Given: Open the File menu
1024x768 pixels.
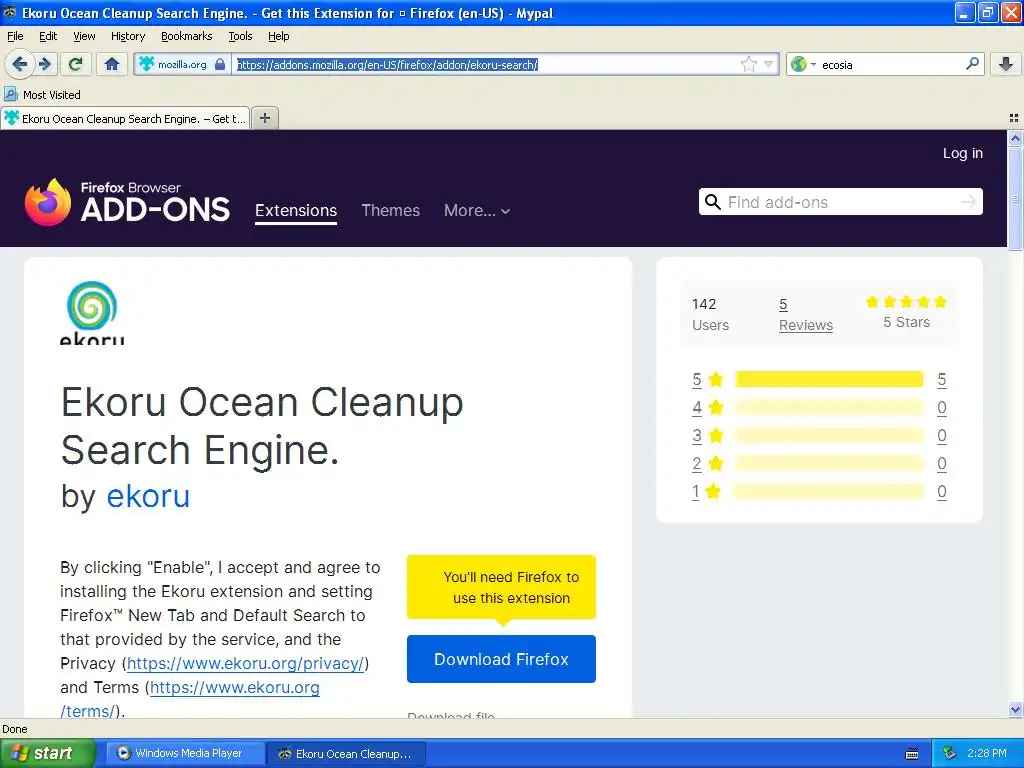Looking at the screenshot, I should click(x=15, y=36).
